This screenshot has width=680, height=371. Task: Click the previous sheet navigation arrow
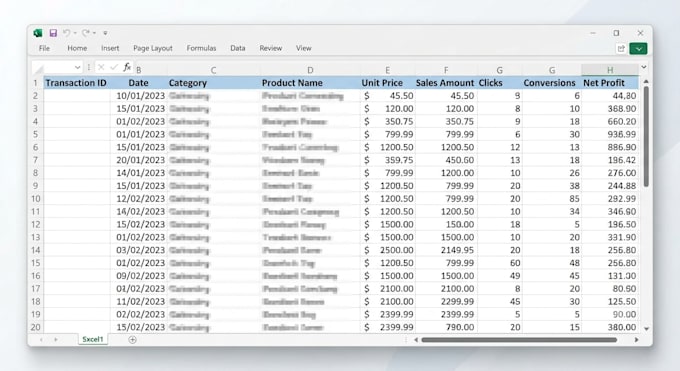coord(41,340)
